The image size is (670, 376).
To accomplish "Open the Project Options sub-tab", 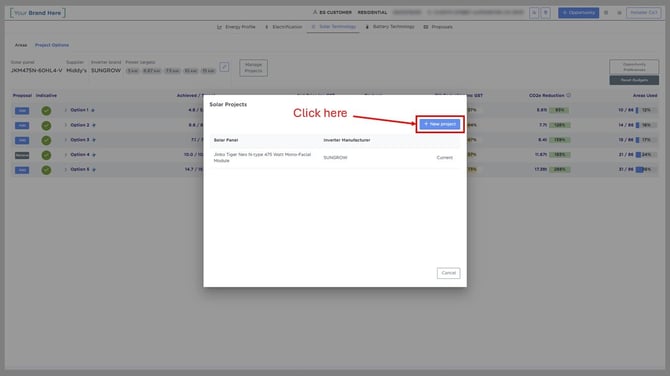I will [x=52, y=45].
